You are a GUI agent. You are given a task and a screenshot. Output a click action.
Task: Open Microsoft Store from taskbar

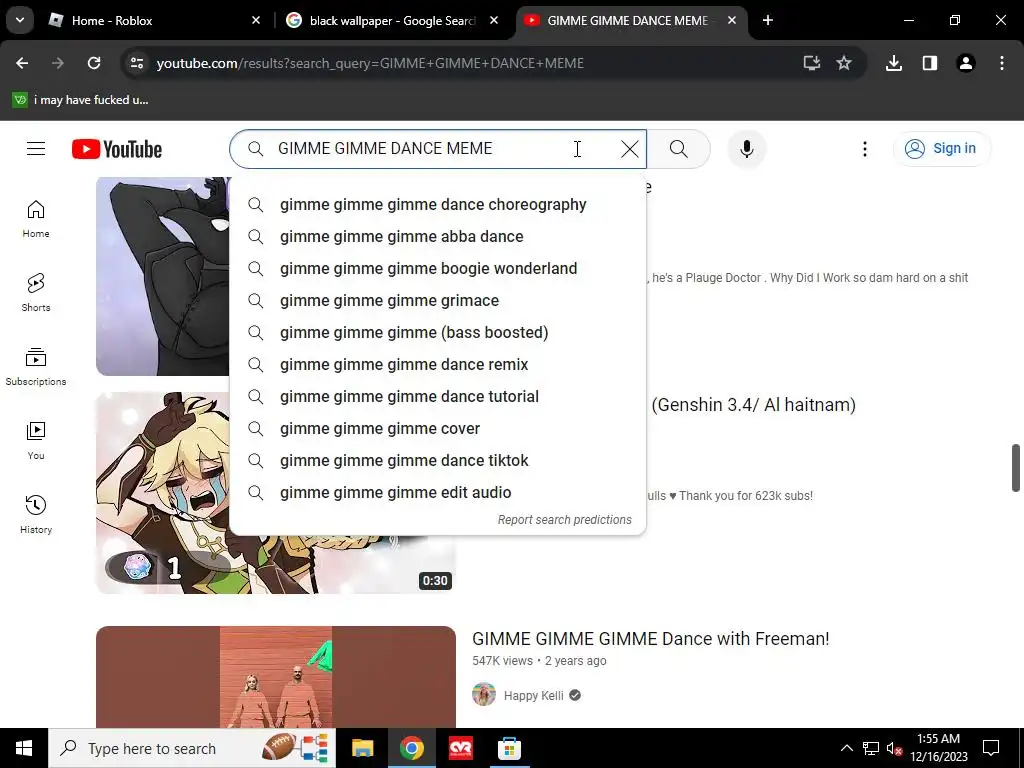[x=509, y=748]
